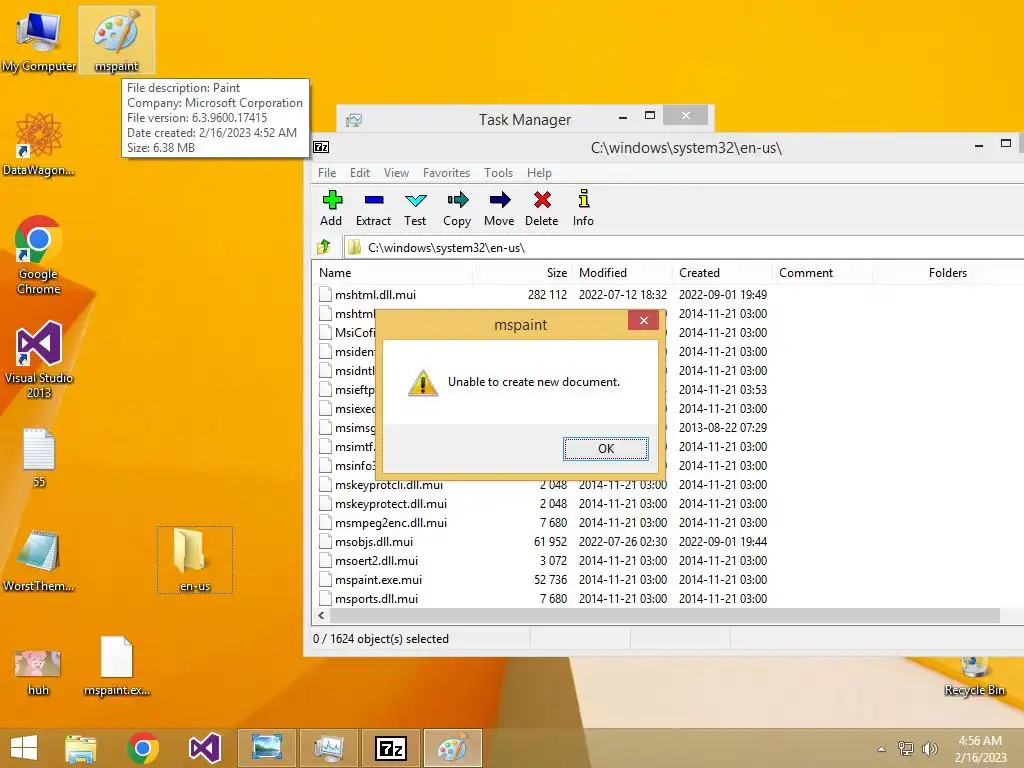Switch to Visual Studio in the taskbar
Viewport: 1024px width, 768px height.
point(204,748)
